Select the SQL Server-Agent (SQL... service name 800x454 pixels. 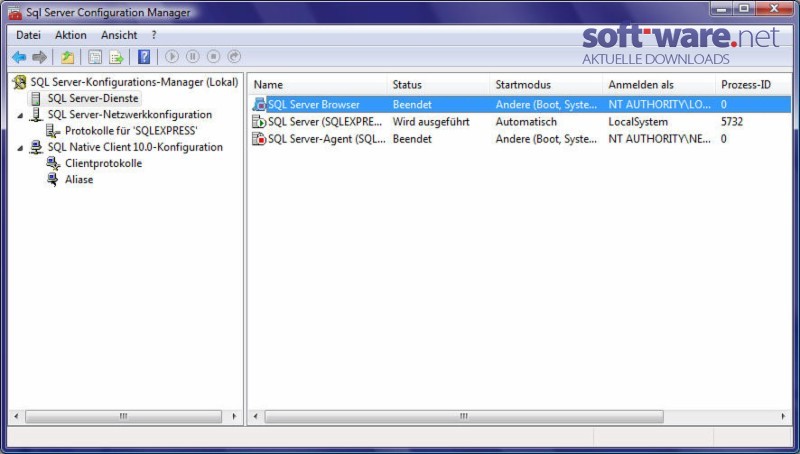point(327,139)
